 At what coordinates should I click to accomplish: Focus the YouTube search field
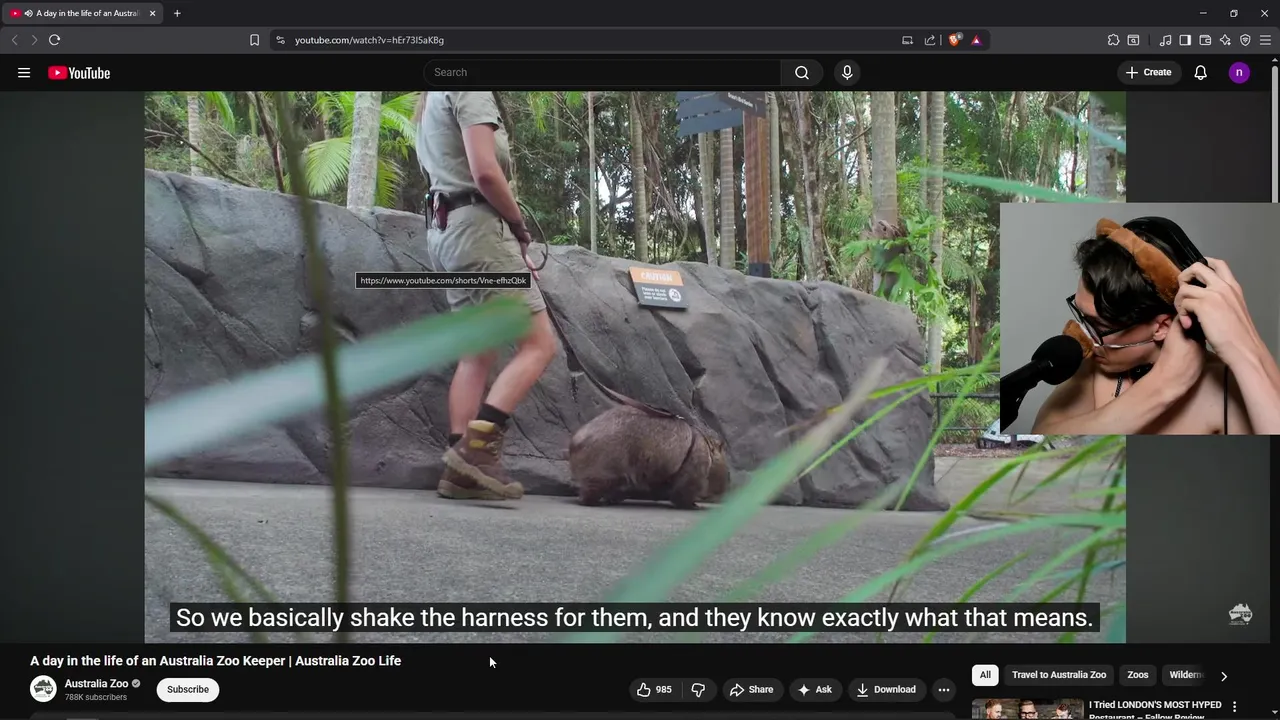pyautogui.click(x=603, y=72)
